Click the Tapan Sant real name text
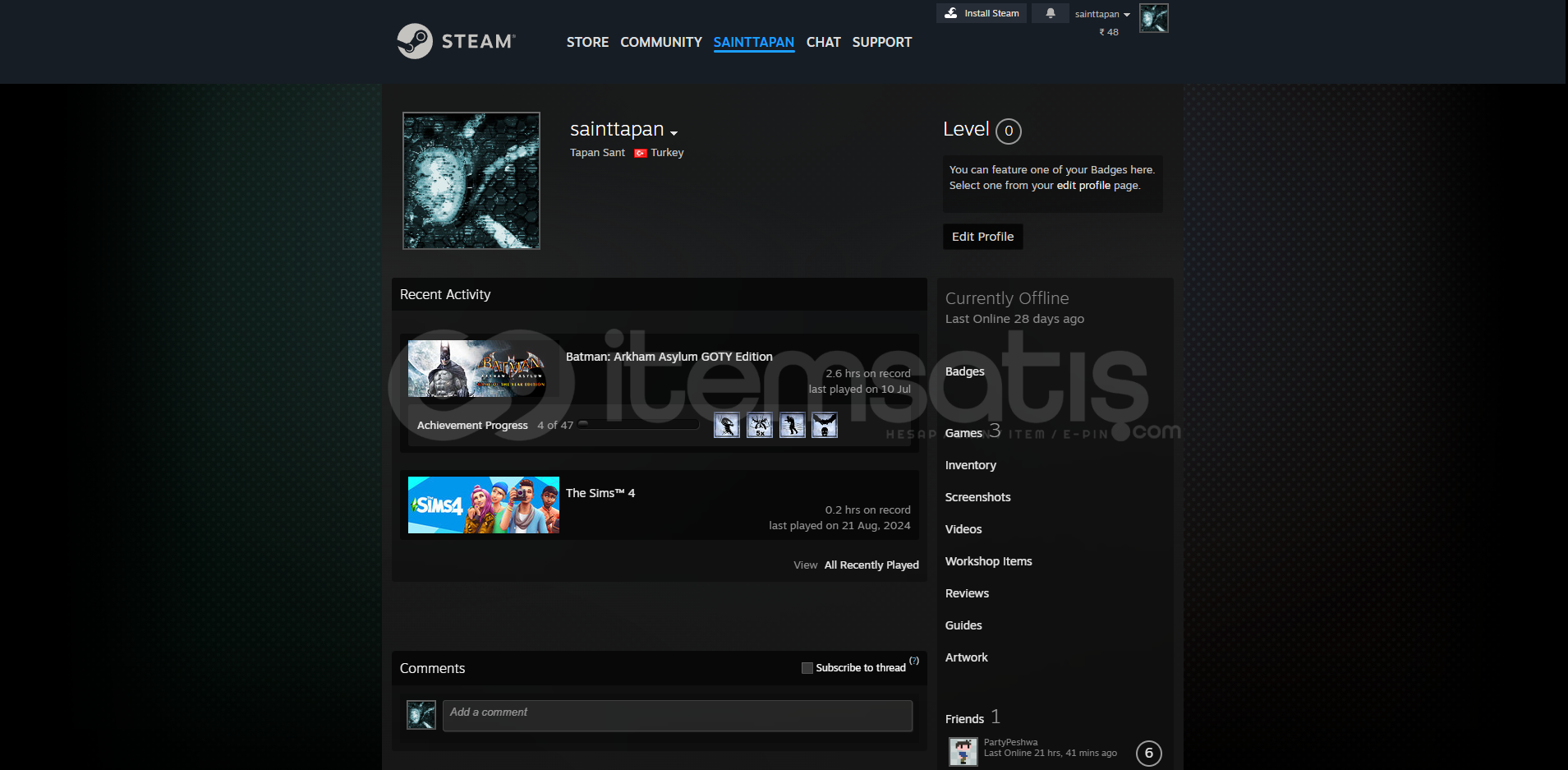Image resolution: width=1568 pixels, height=770 pixels. pyautogui.click(x=597, y=153)
